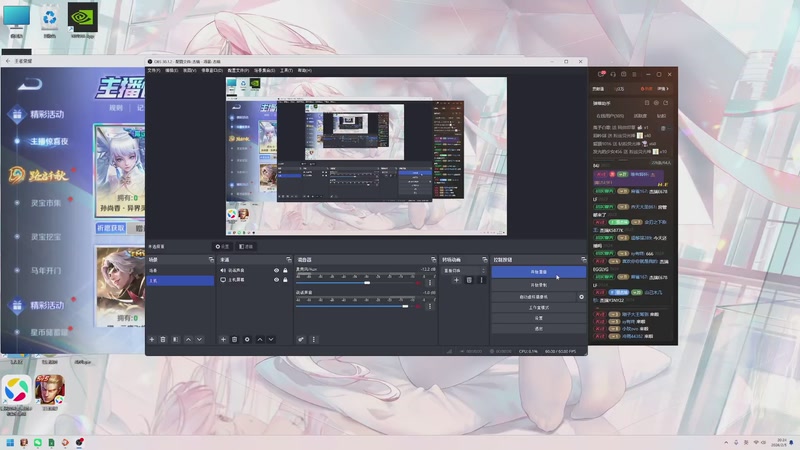This screenshot has width=800, height=450.
Task: Show hidden system tray icons chevron
Action: (x=726, y=442)
